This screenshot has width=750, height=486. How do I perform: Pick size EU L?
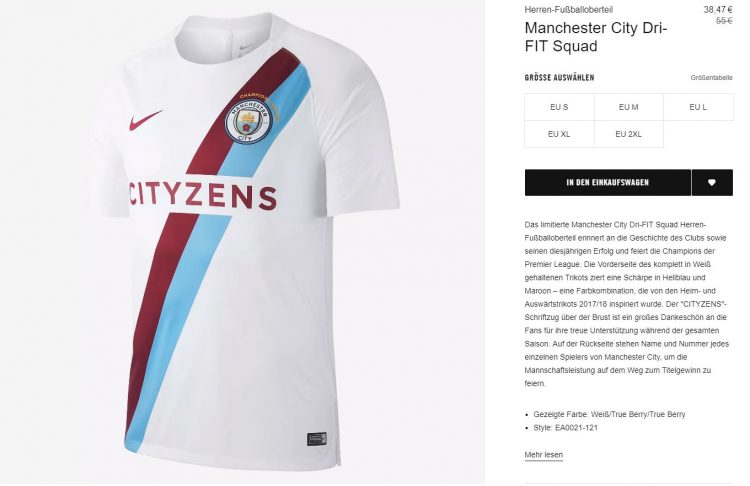(698, 107)
